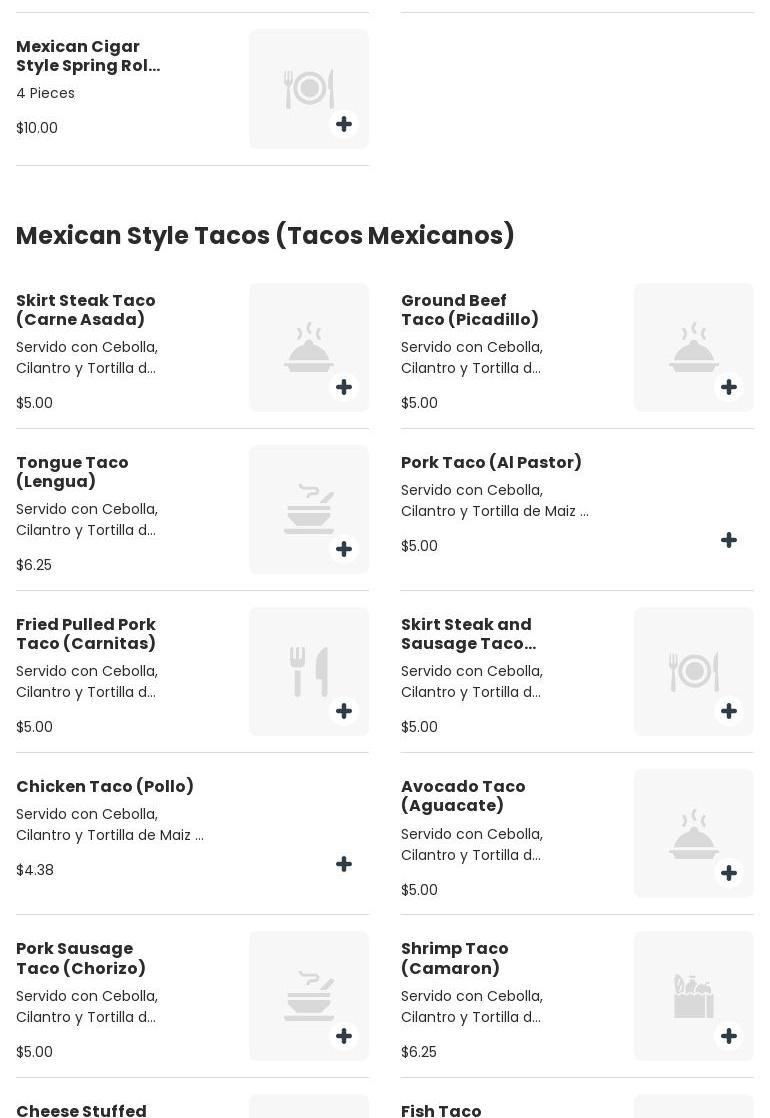This screenshot has height=1118, width=770.
Task: Add Tongue Taco (Lengua) to cart
Action: [x=344, y=549]
